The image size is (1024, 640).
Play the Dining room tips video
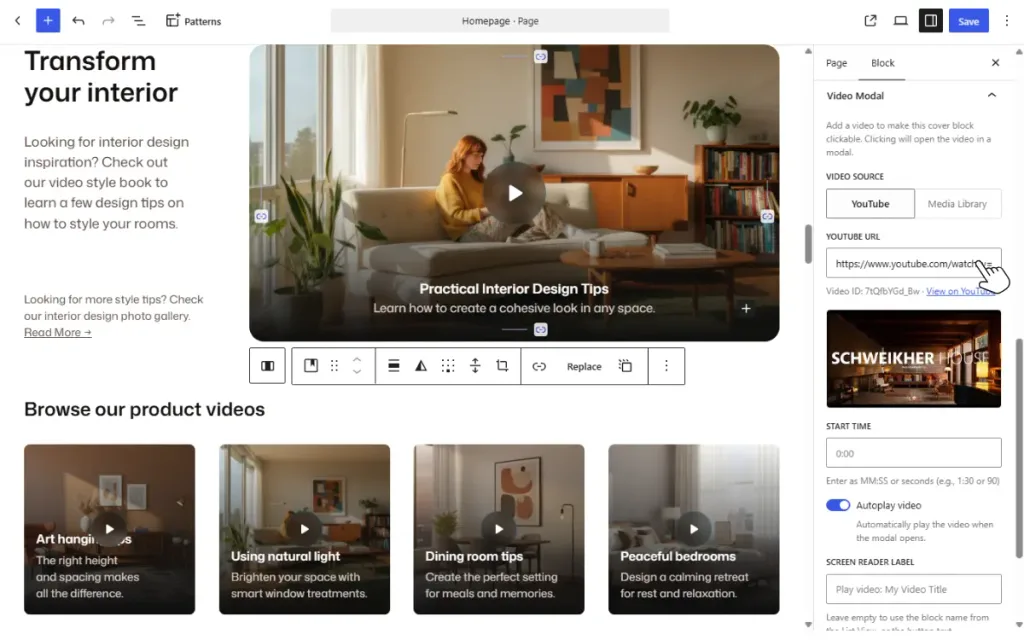499,529
